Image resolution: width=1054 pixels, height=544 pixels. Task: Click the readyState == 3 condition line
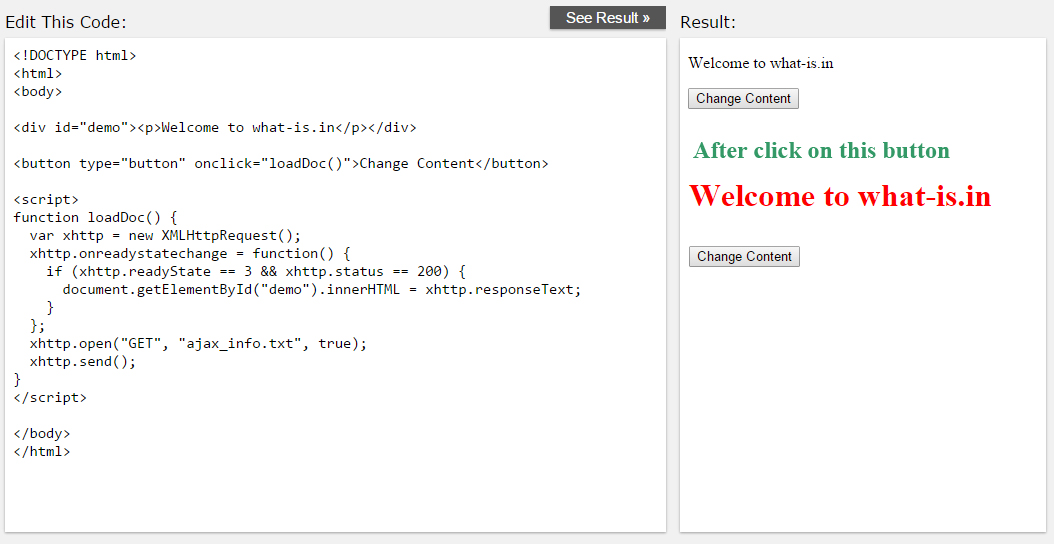tap(256, 272)
